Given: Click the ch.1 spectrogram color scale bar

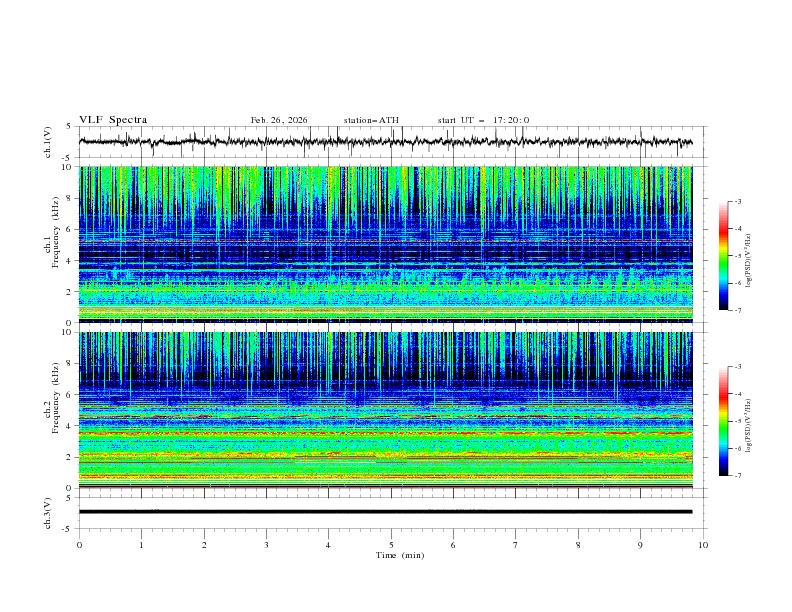Looking at the screenshot, I should (x=723, y=256).
